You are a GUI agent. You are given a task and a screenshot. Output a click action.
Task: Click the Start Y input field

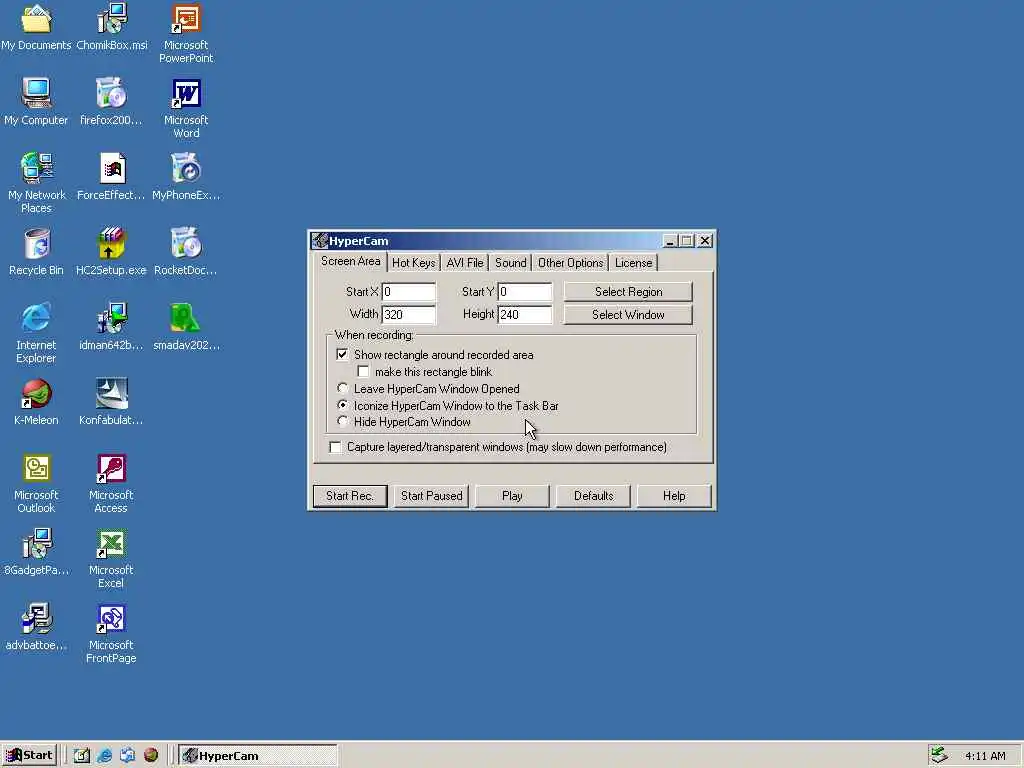click(x=524, y=292)
